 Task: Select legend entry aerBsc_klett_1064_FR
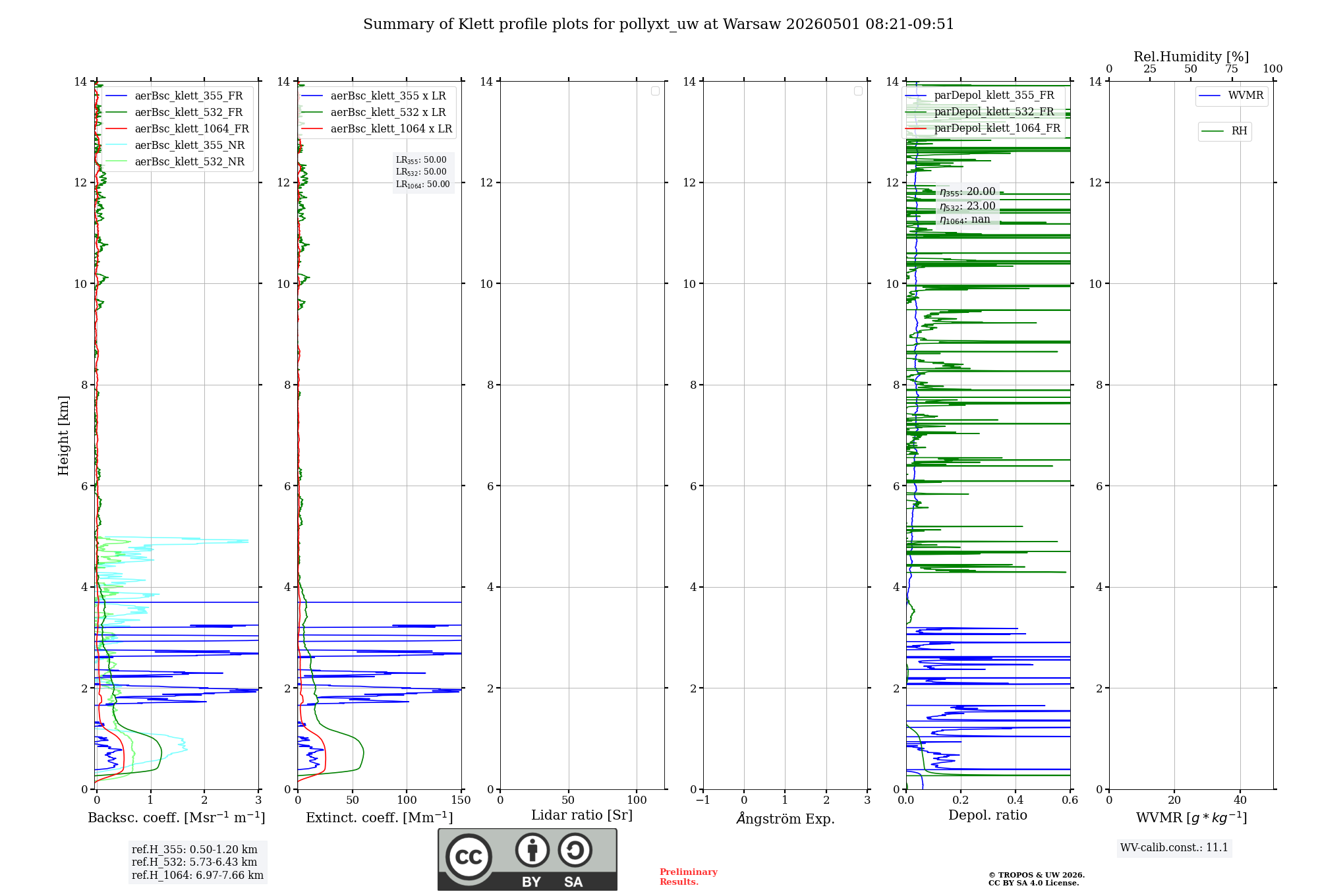pyautogui.click(x=192, y=129)
